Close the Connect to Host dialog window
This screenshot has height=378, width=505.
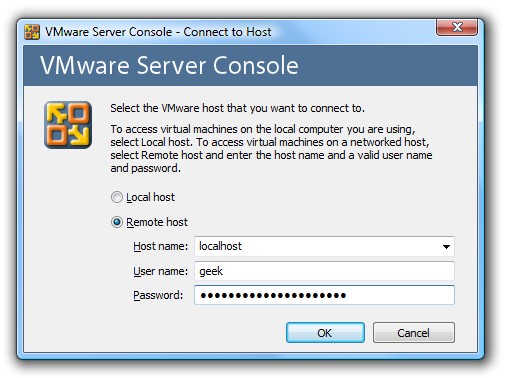tap(457, 27)
